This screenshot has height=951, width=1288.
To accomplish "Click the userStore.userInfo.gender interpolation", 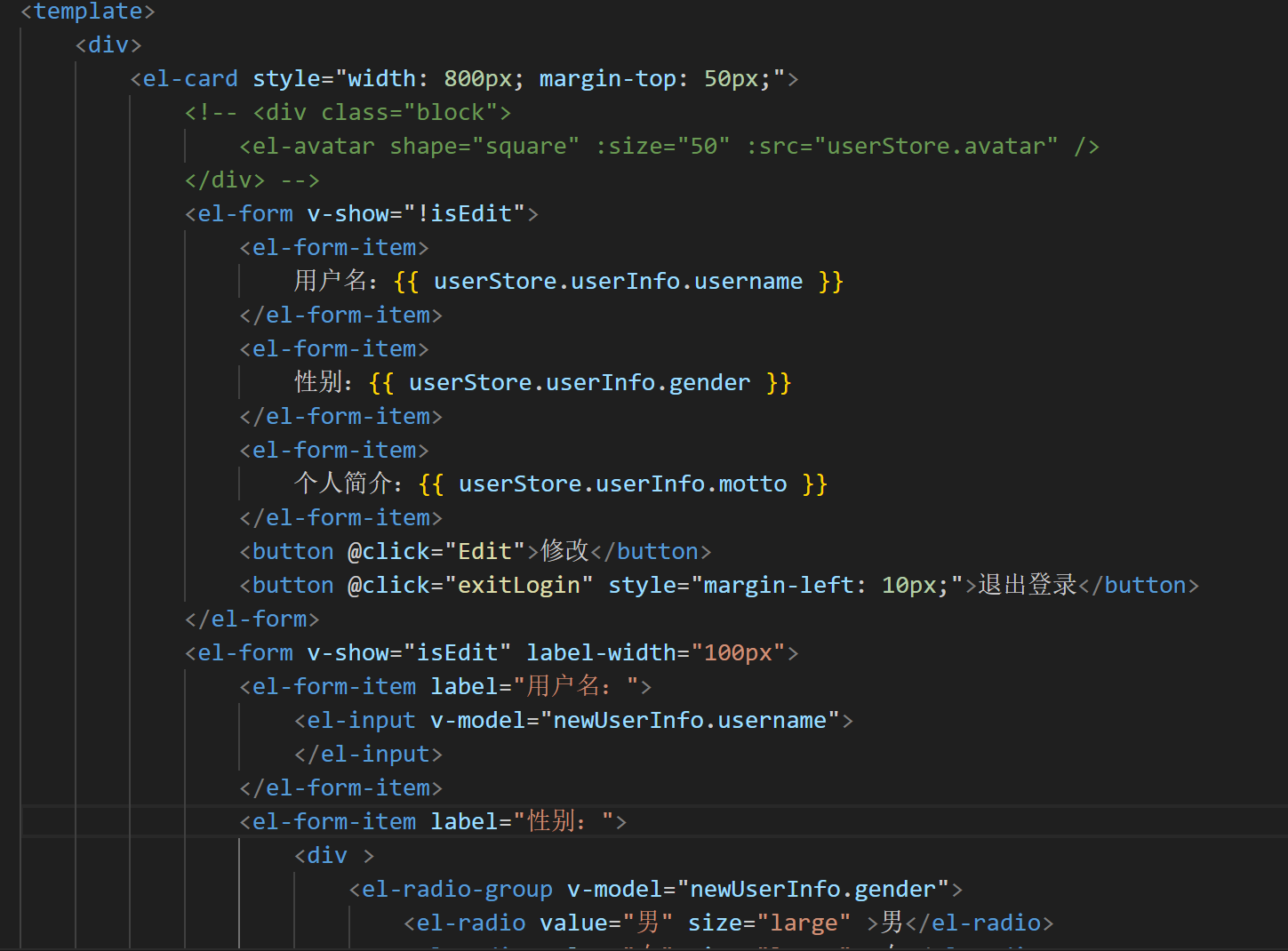I will coord(580,383).
